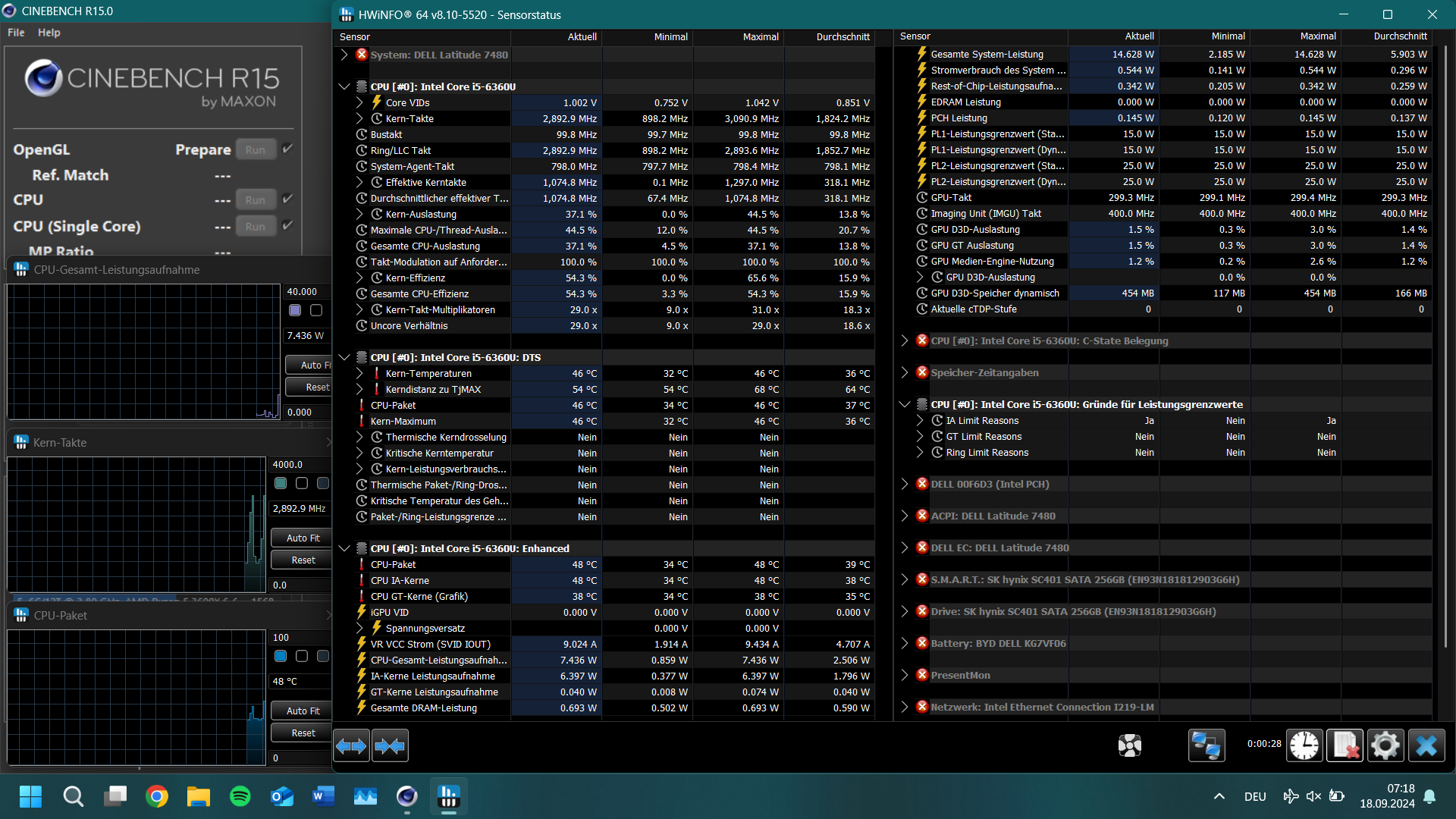Uncheck the OpenGL test checkbox in Cinebench
Viewport: 1456px width, 819px height.
(287, 149)
